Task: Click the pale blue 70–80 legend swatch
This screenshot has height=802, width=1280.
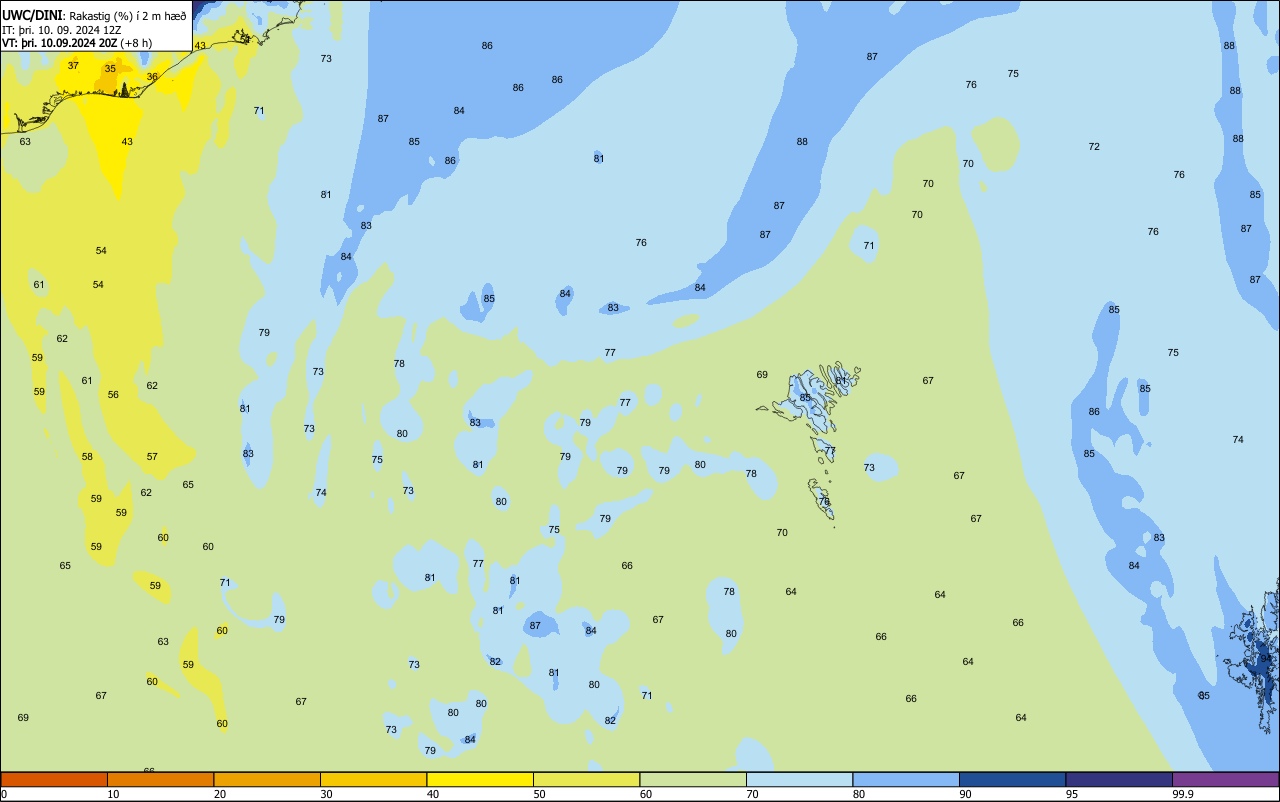Action: click(799, 779)
